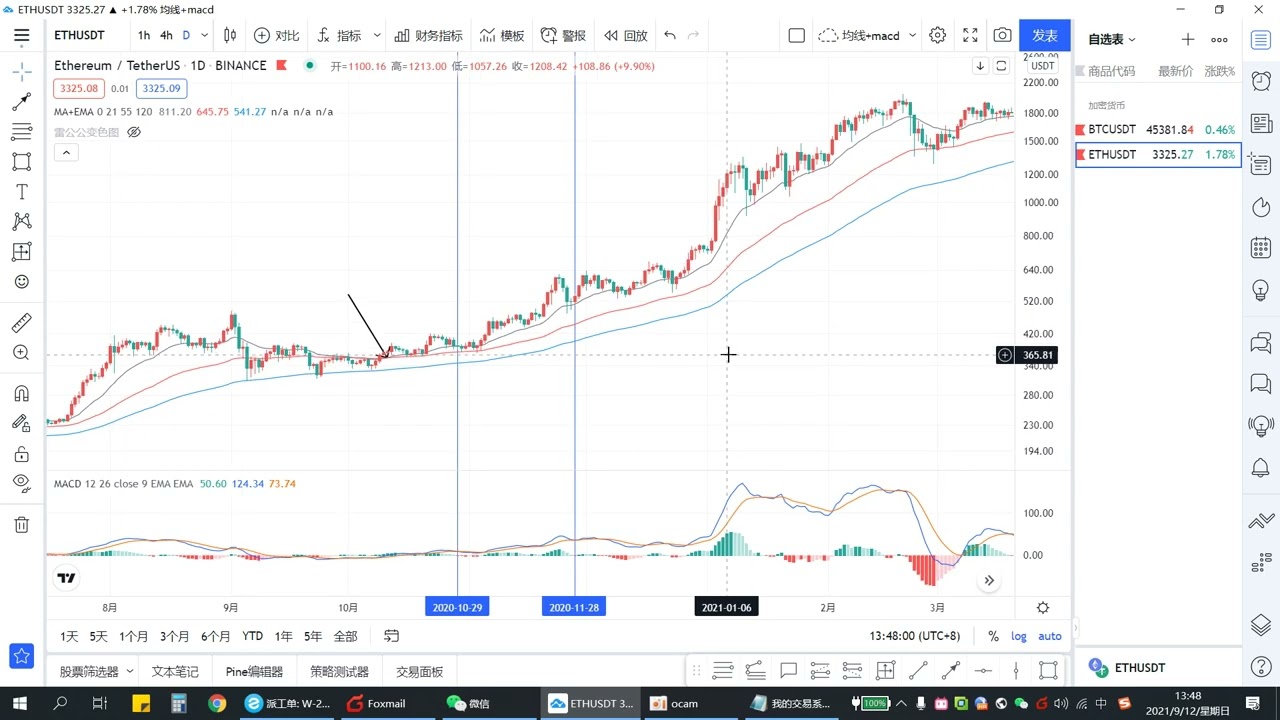Switch range to 1天
The width and height of the screenshot is (1280, 720).
tap(69, 636)
